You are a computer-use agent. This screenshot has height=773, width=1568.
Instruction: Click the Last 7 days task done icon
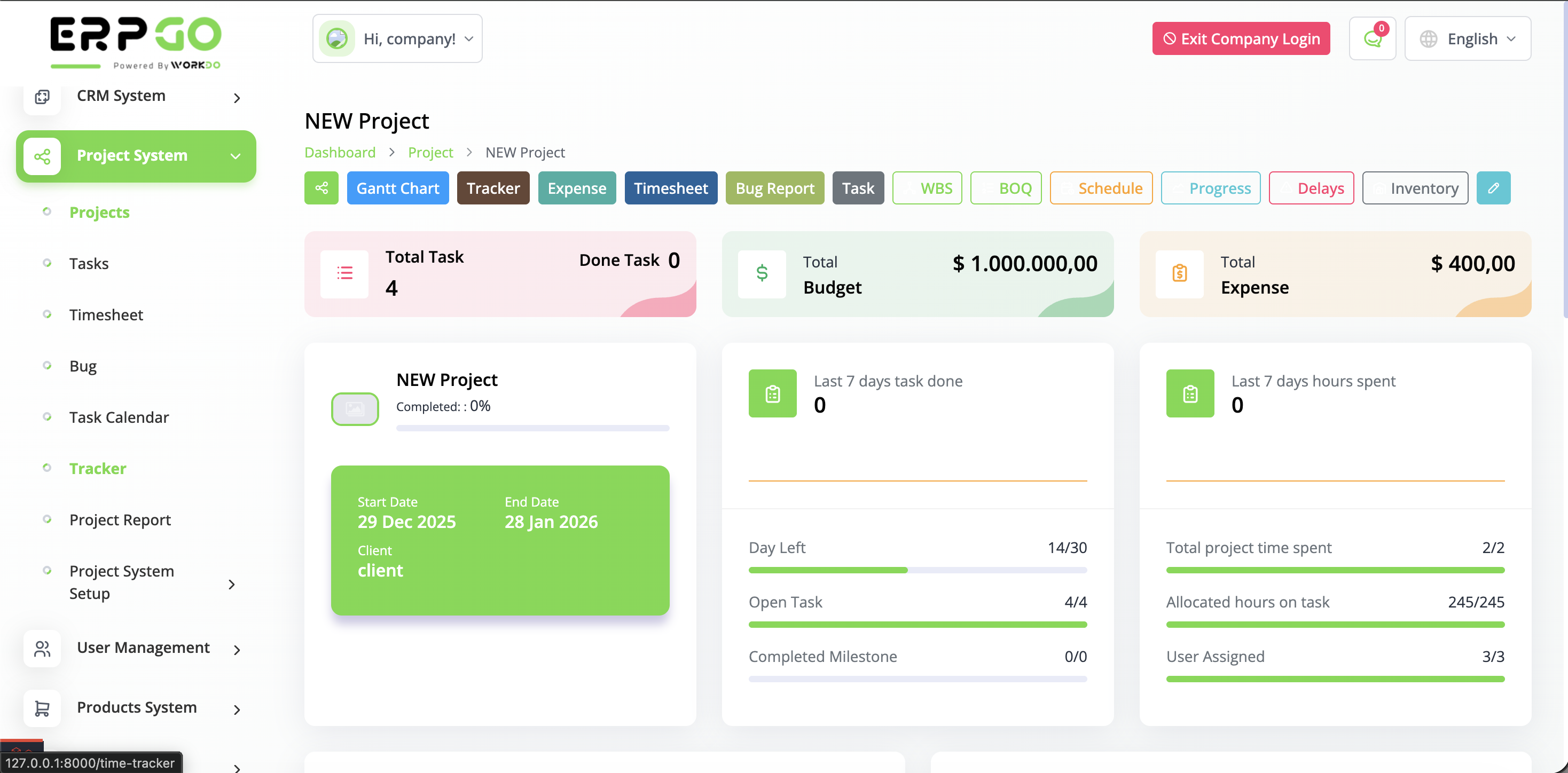pos(772,394)
